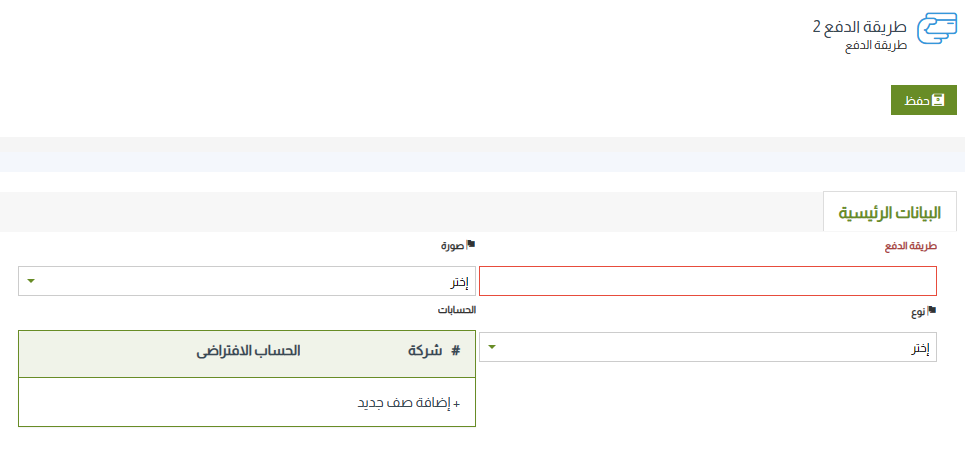
Task: Click the flag icon beside صورة label
Action: 472,244
